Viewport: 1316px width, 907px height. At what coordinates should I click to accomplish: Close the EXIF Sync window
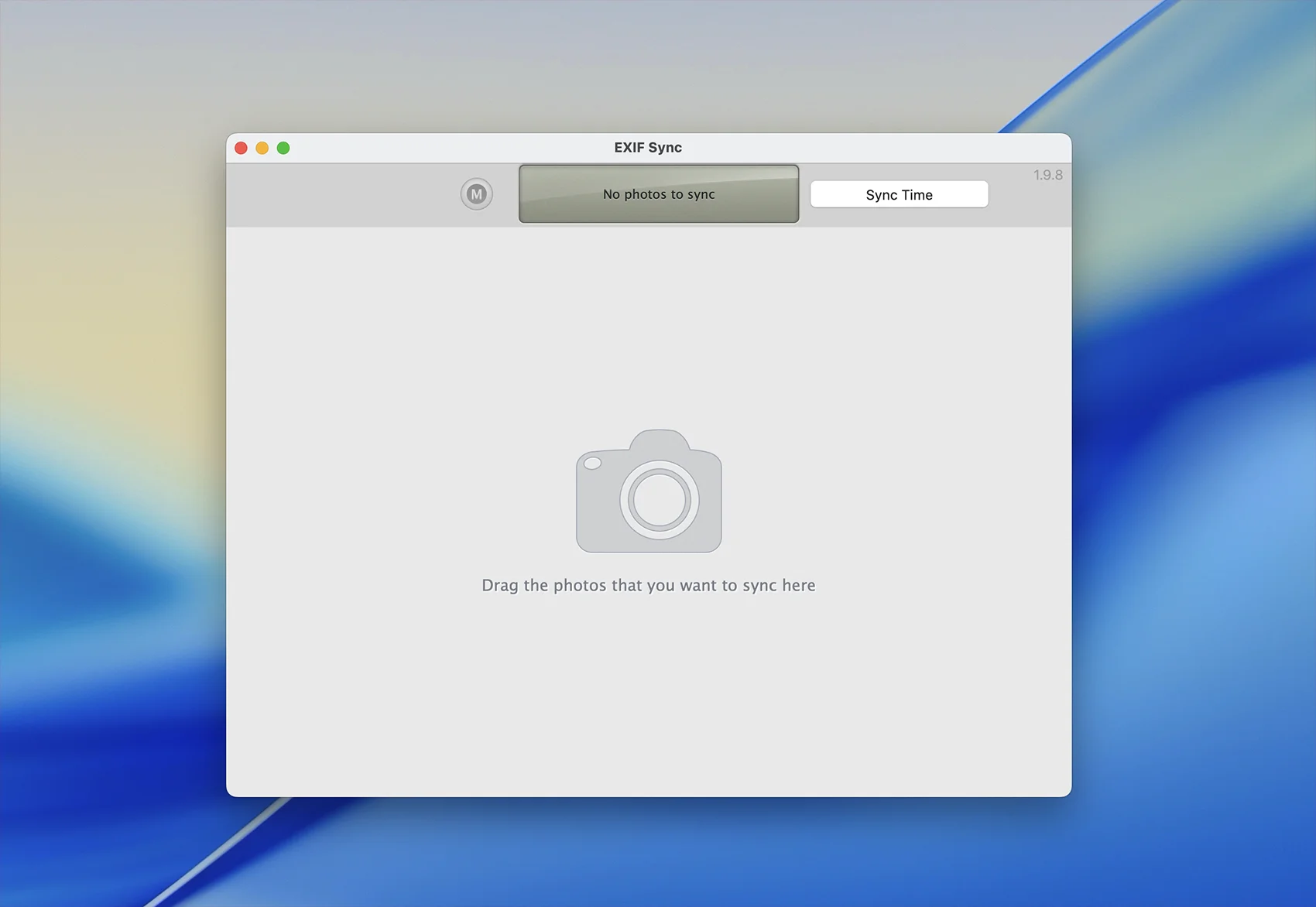click(x=241, y=148)
